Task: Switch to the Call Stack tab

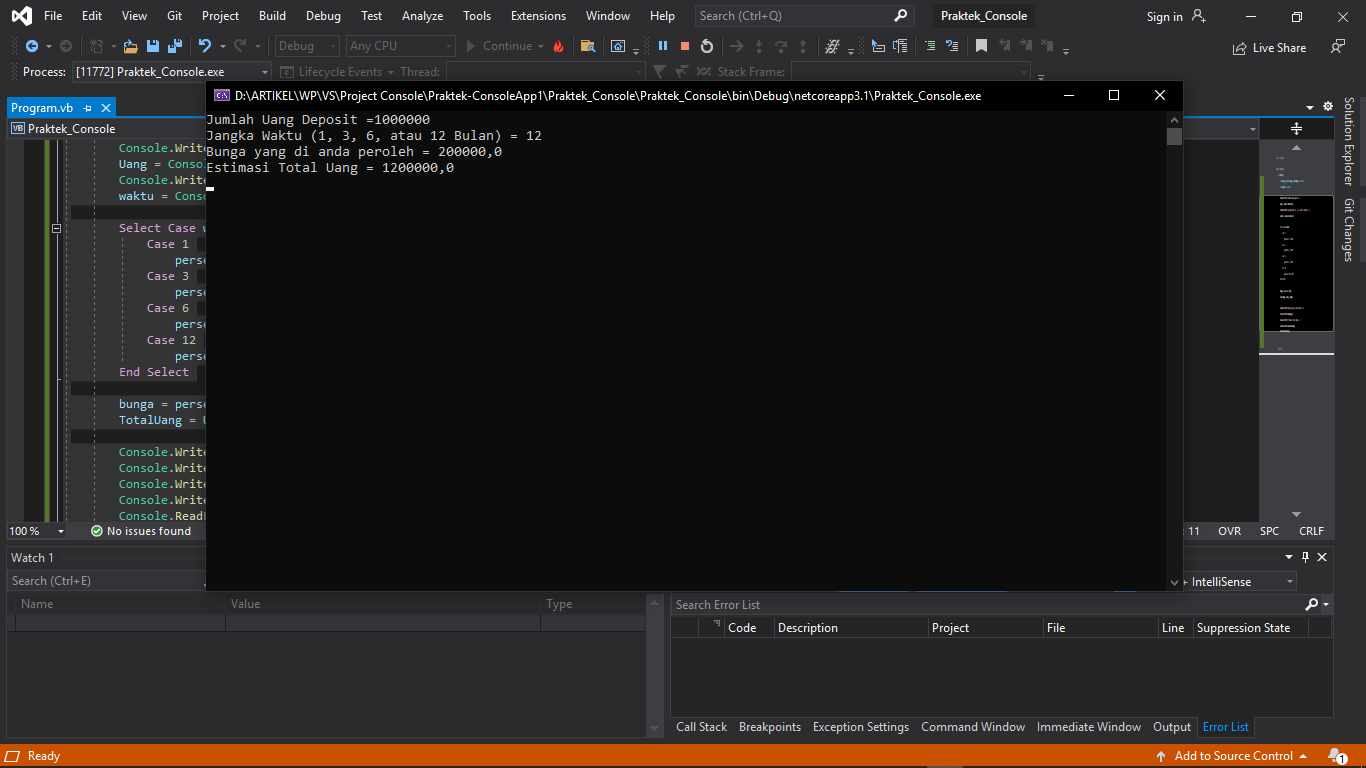Action: tap(701, 727)
